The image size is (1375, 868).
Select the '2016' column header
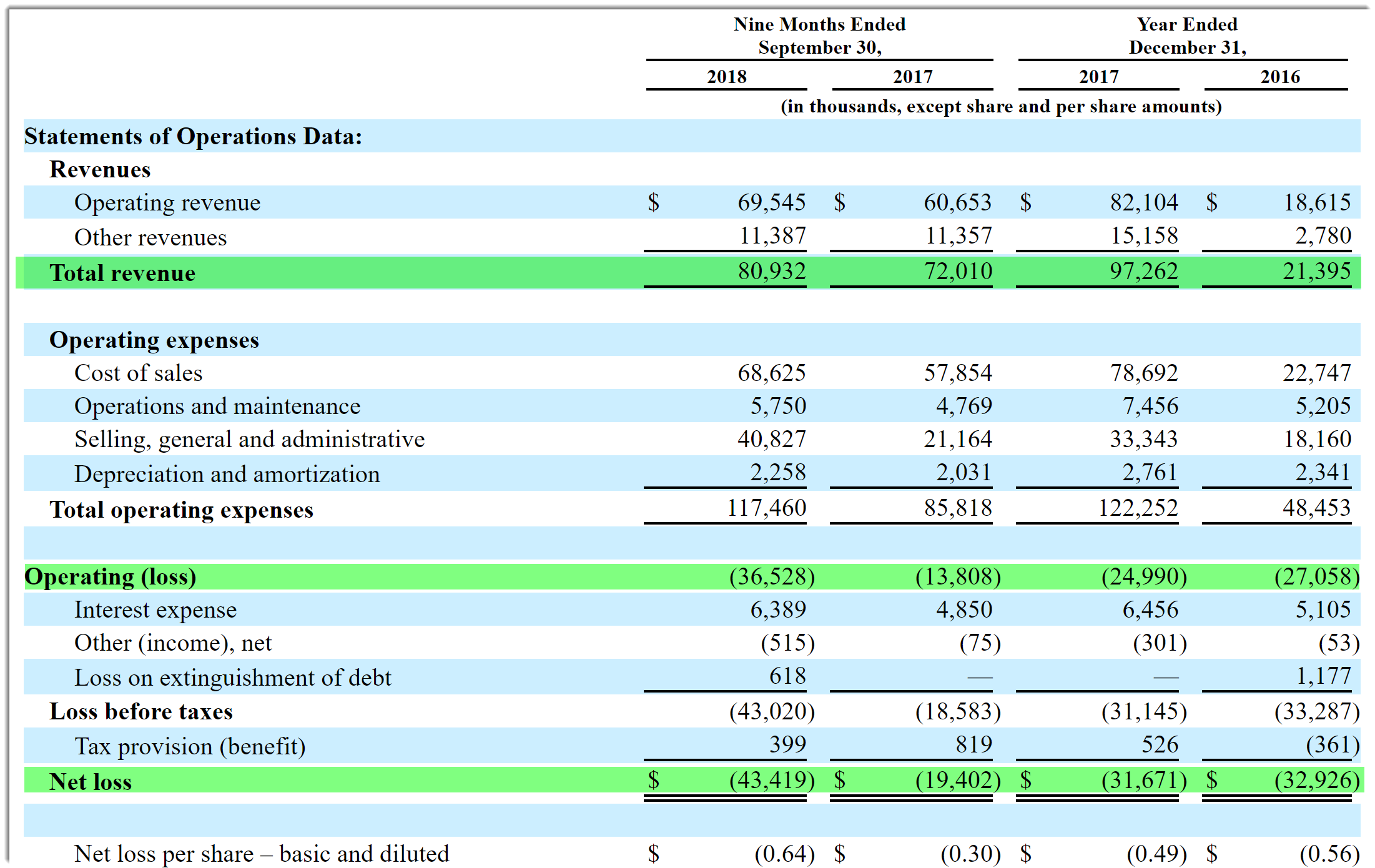point(1280,77)
